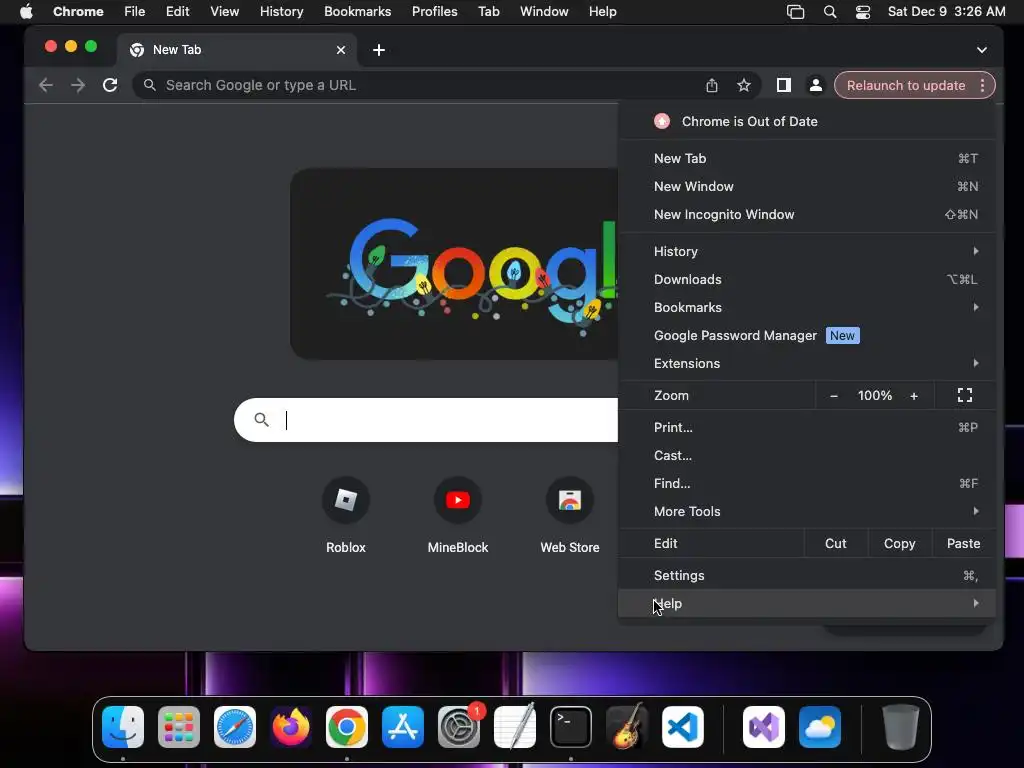Launch GarageBand from the dock

tap(626, 727)
